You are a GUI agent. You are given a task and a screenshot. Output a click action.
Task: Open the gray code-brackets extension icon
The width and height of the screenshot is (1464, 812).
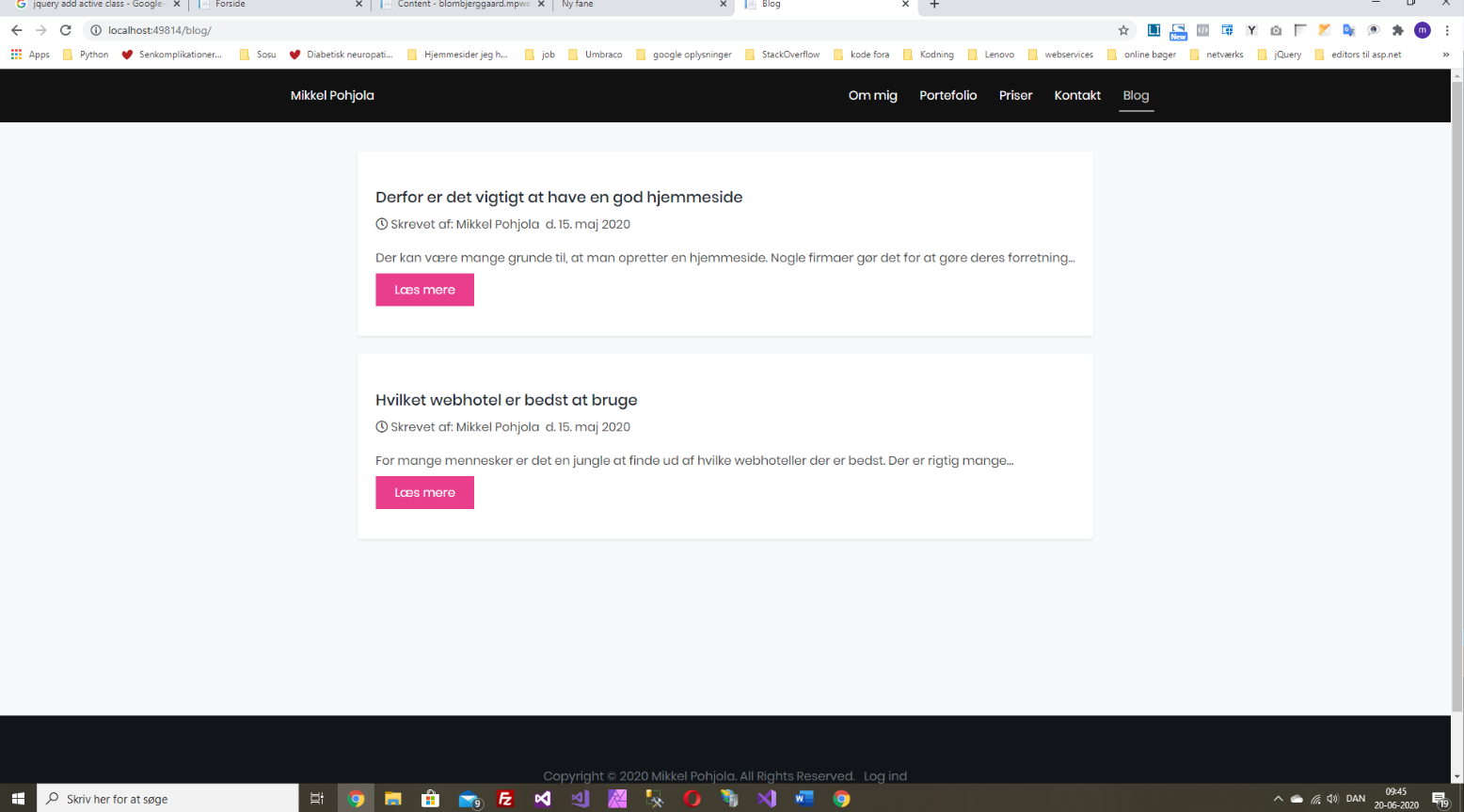[x=1202, y=30]
